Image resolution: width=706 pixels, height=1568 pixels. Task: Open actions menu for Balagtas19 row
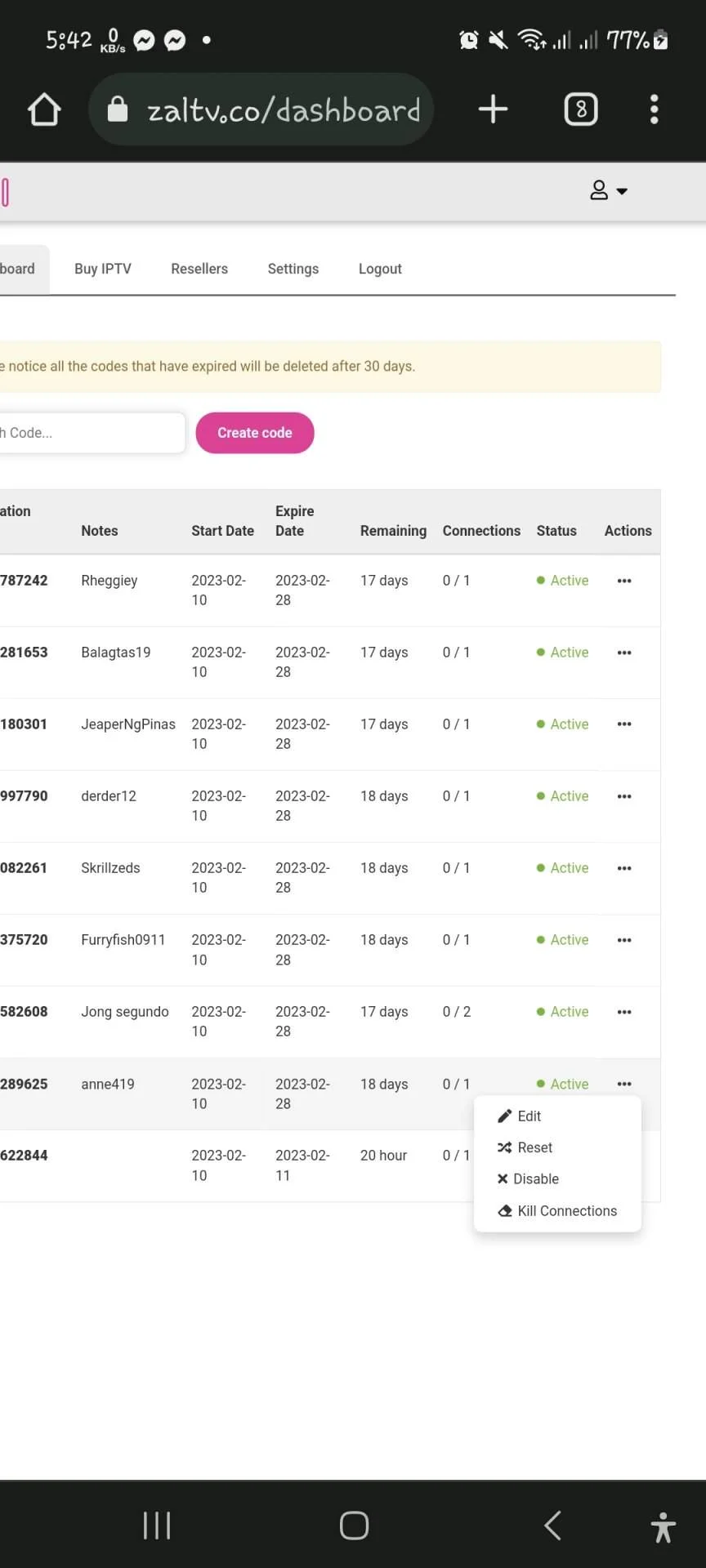624,653
